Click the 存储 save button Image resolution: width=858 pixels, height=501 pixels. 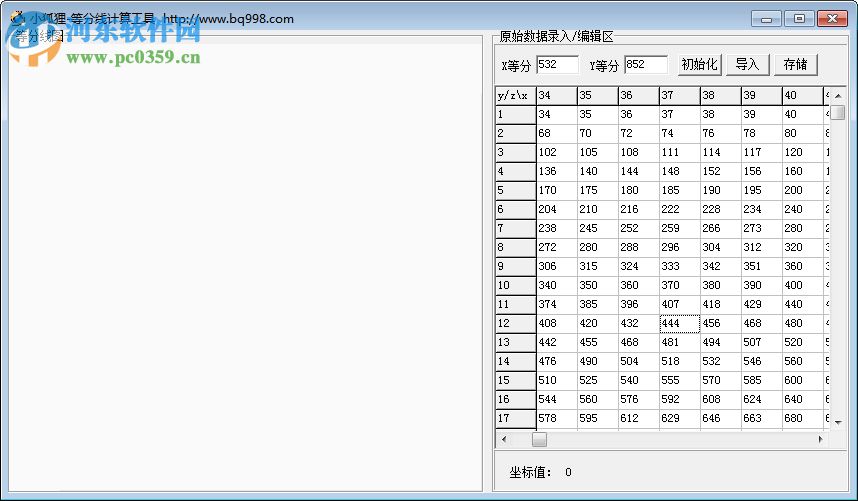click(796, 65)
